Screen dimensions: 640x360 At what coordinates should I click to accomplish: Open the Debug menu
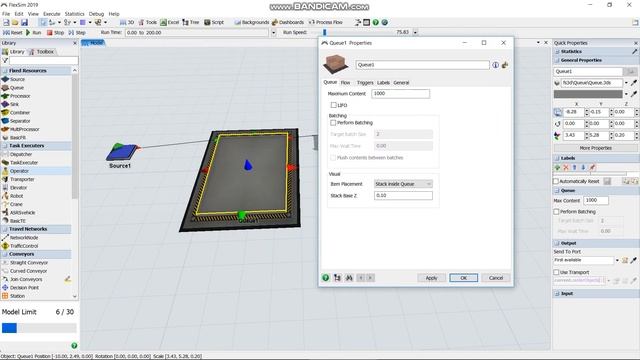(x=96, y=14)
